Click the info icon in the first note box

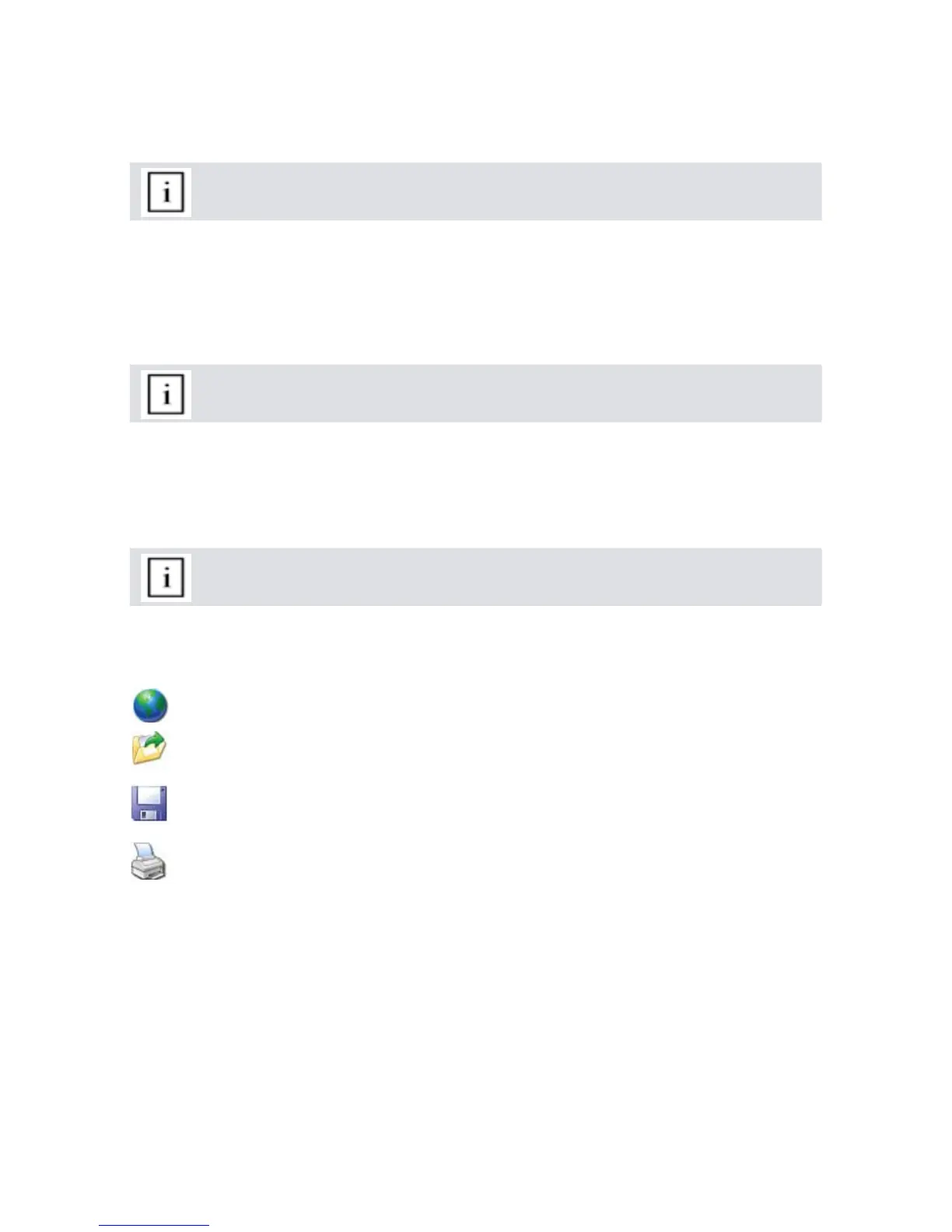coord(166,191)
